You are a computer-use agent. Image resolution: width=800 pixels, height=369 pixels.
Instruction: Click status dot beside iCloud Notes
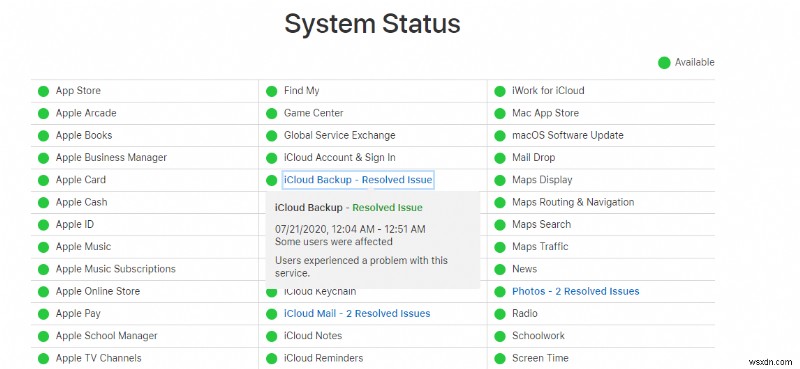click(271, 336)
